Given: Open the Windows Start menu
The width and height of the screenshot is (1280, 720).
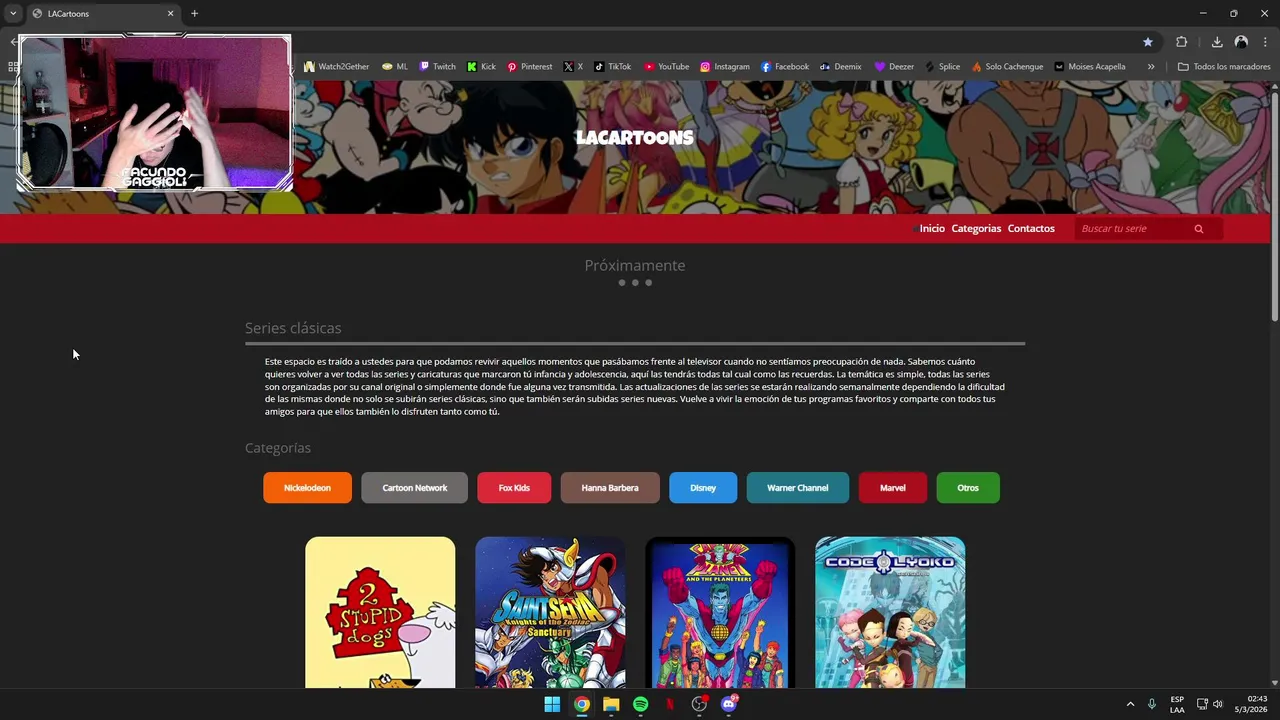Looking at the screenshot, I should [552, 704].
